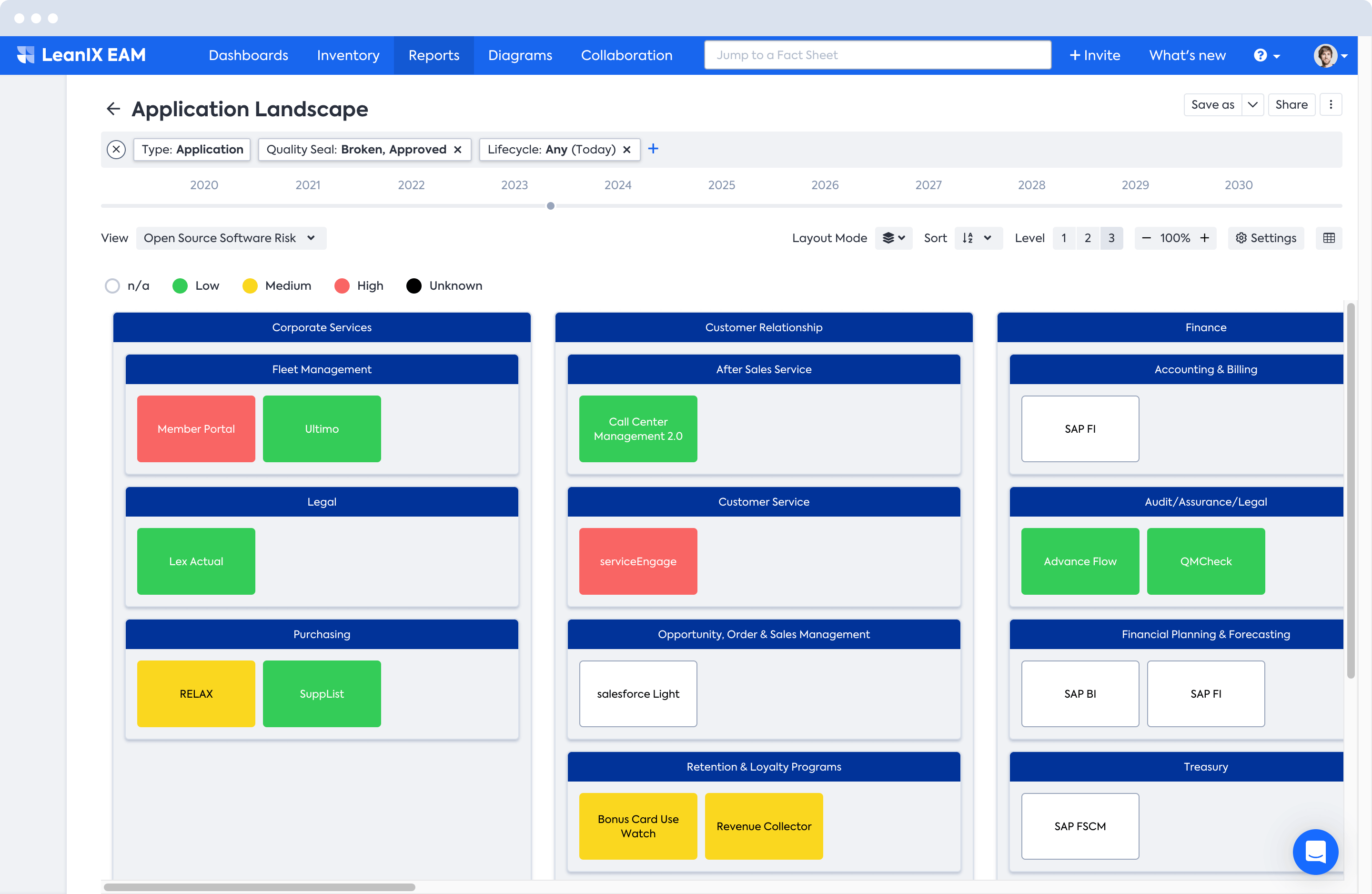The width and height of the screenshot is (1372, 894).
Task: Click the Save as button
Action: pyautogui.click(x=1212, y=104)
